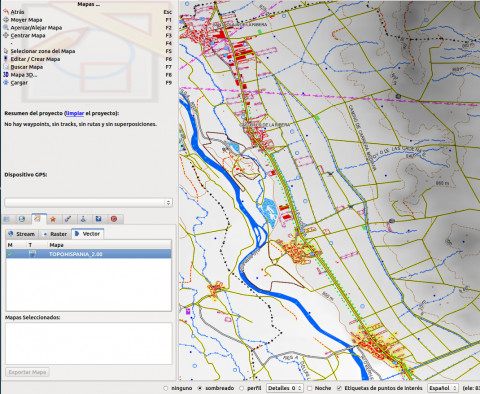Switch to the Raster tab

tap(55, 234)
